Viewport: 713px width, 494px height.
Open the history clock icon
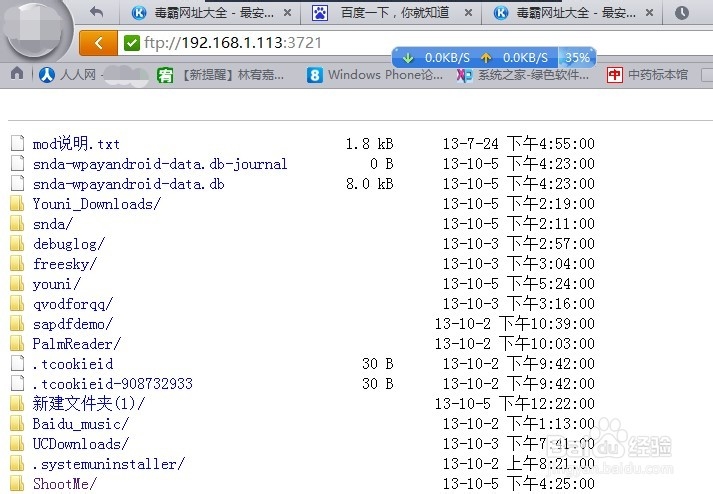click(x=682, y=13)
